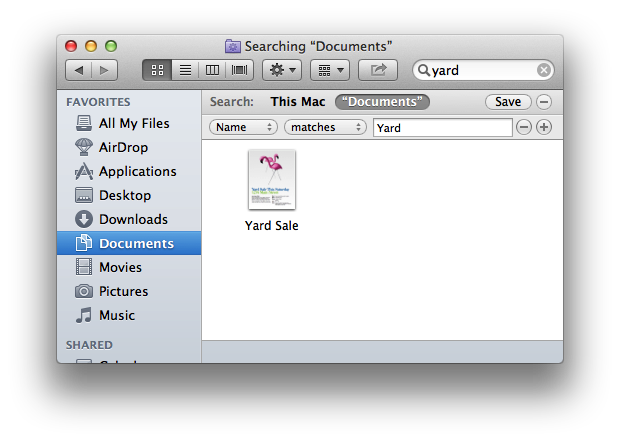
Task: Save this search
Action: (x=507, y=102)
